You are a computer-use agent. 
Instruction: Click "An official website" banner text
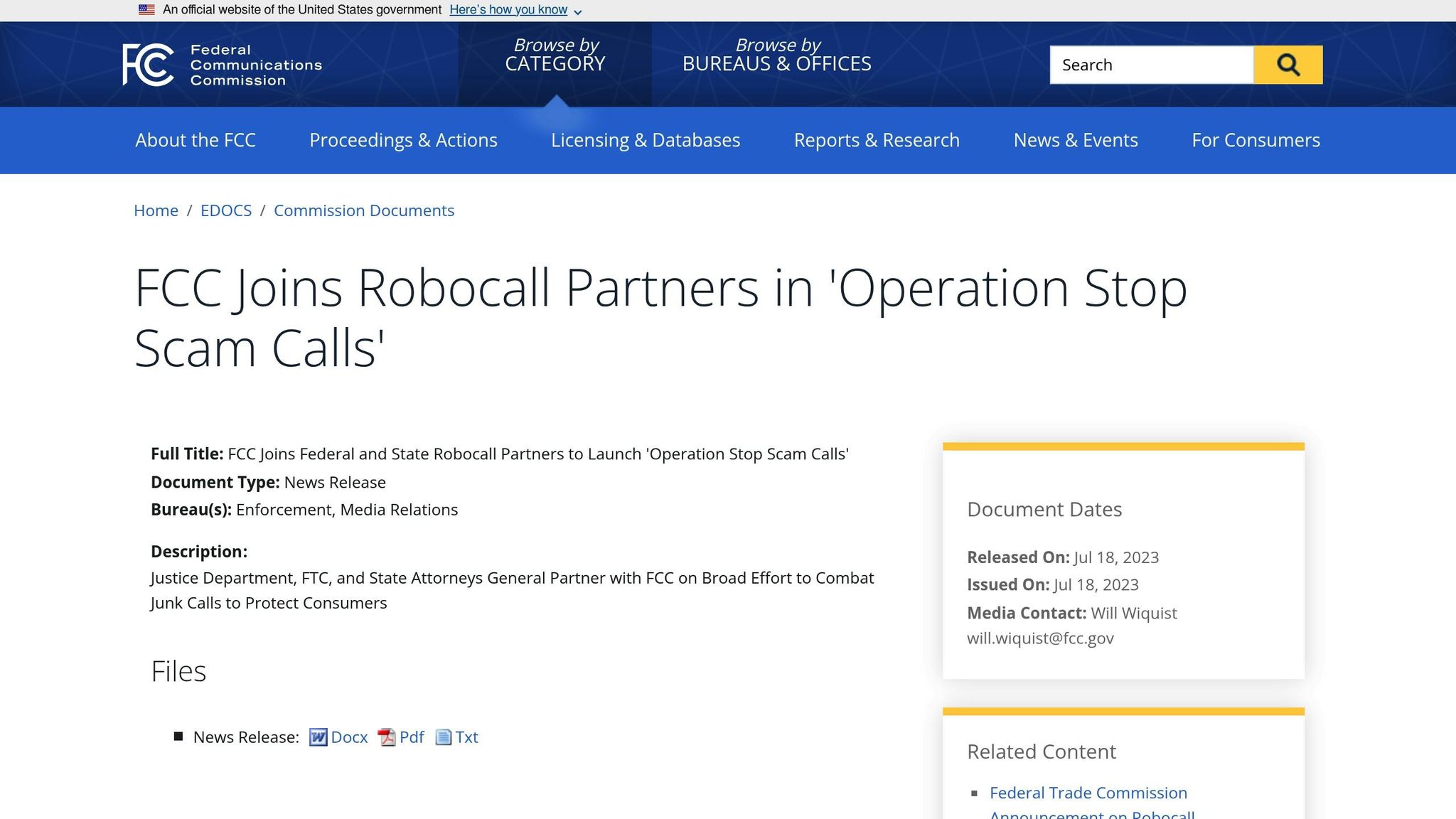(302, 10)
